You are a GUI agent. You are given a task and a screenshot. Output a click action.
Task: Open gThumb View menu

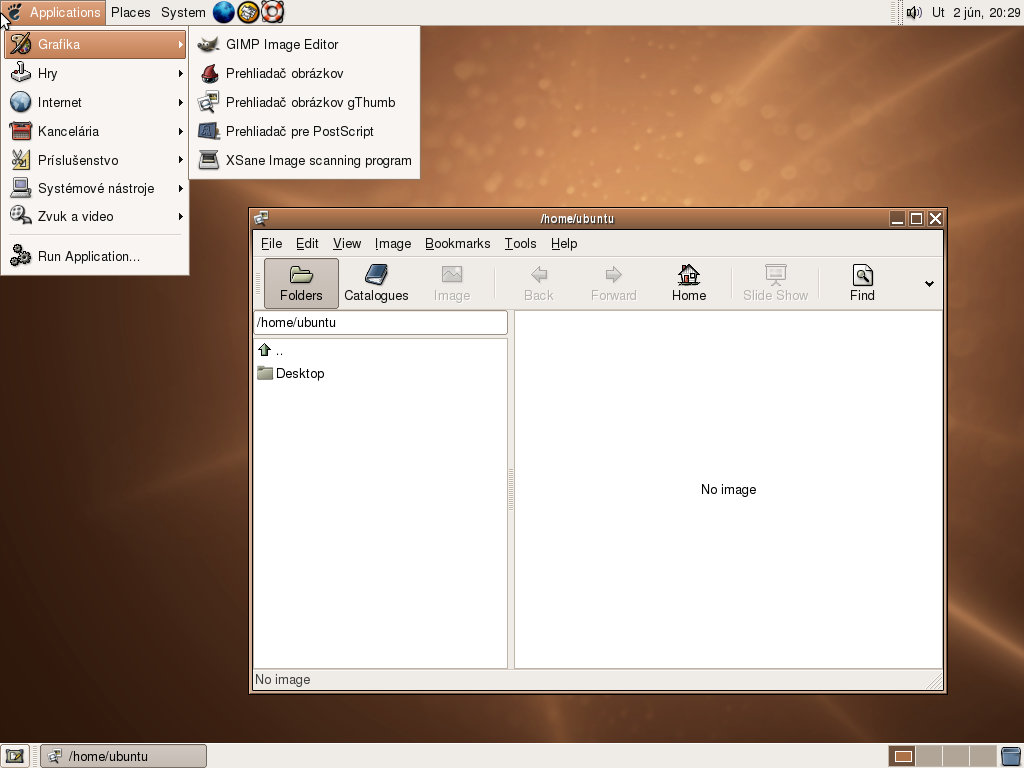(x=347, y=244)
